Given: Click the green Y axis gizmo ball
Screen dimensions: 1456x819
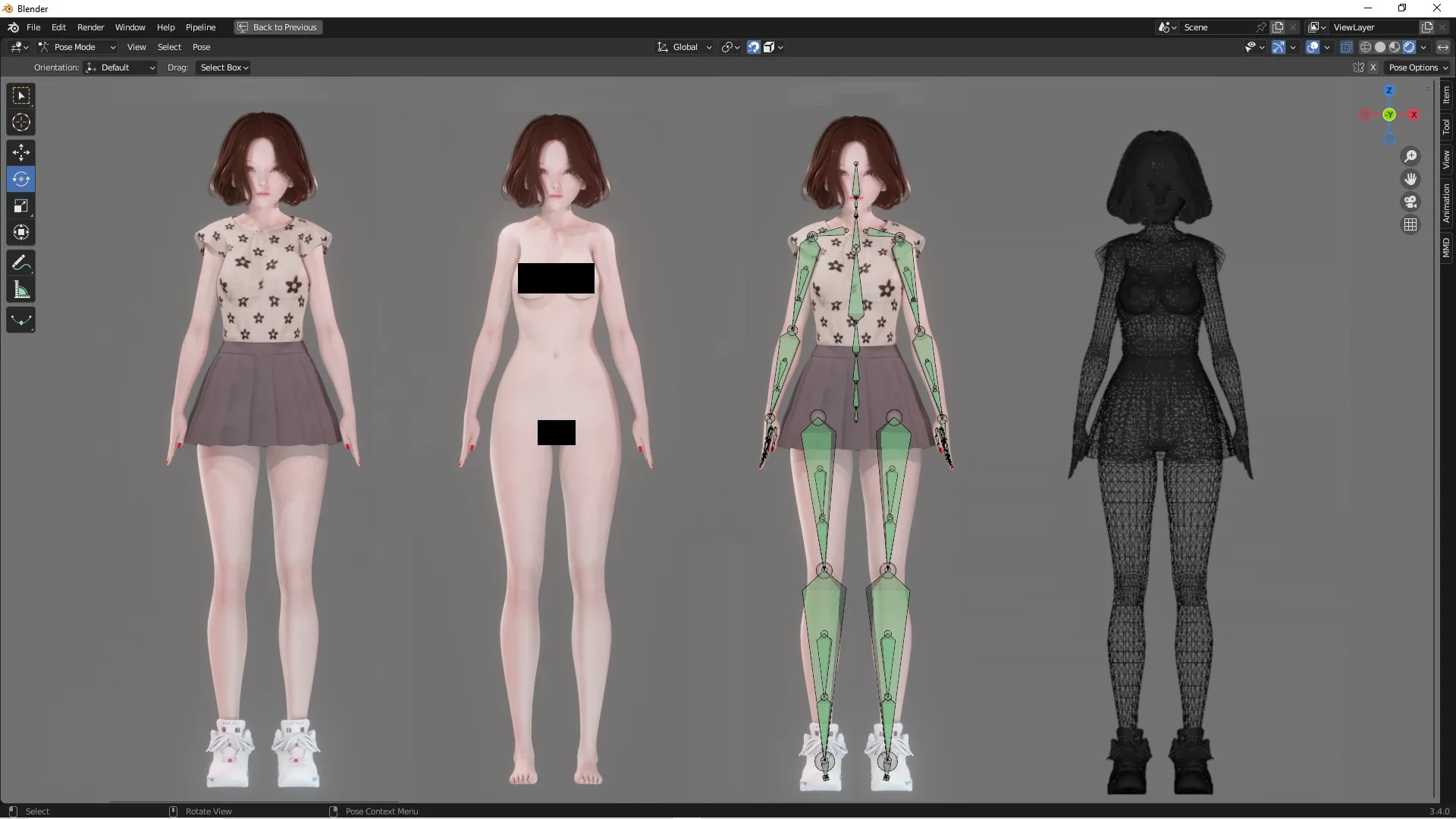Looking at the screenshot, I should point(1389,115).
